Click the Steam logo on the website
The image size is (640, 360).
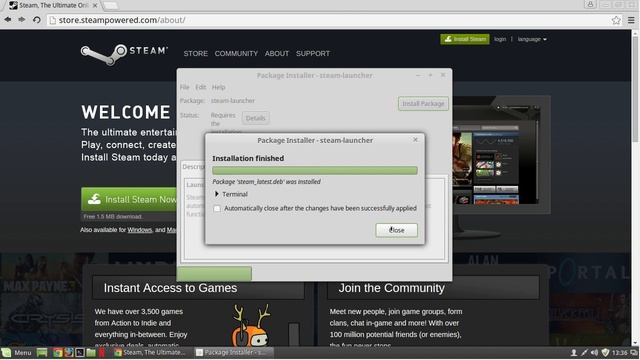[x=124, y=54]
